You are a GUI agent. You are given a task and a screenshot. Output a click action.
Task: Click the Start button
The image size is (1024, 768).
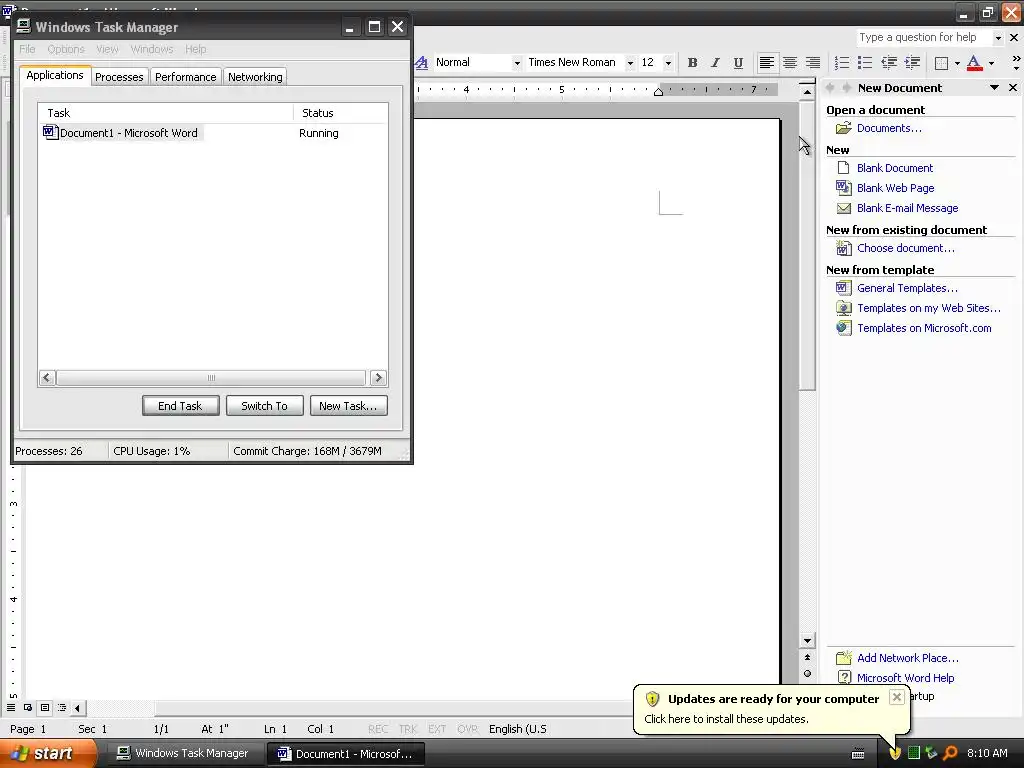[x=48, y=754]
